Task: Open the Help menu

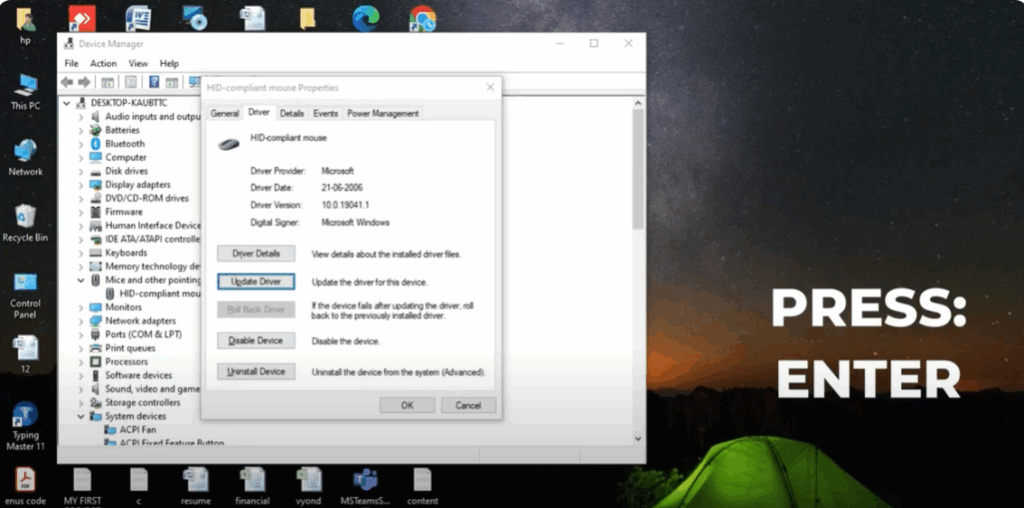Action: [x=169, y=63]
